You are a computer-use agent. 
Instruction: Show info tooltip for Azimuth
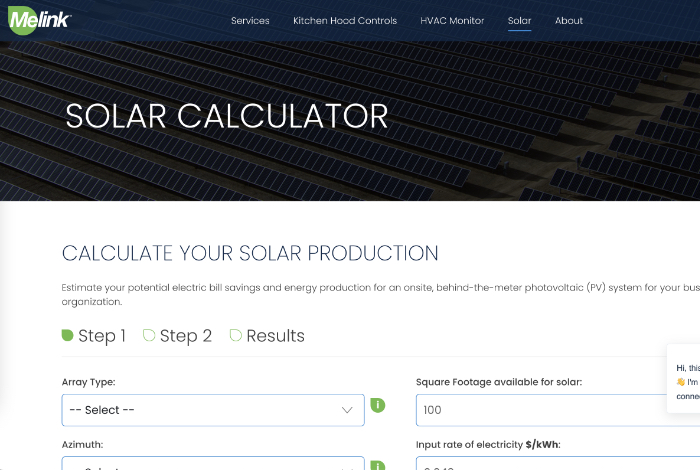tap(378, 466)
